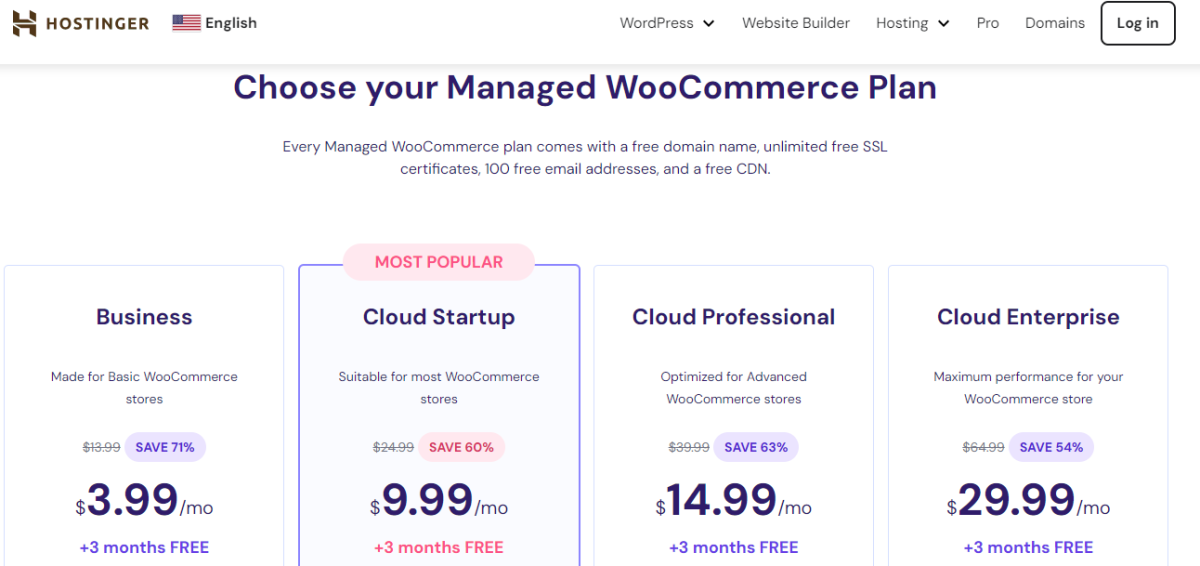
Task: Open the Pro page
Action: pyautogui.click(x=988, y=23)
